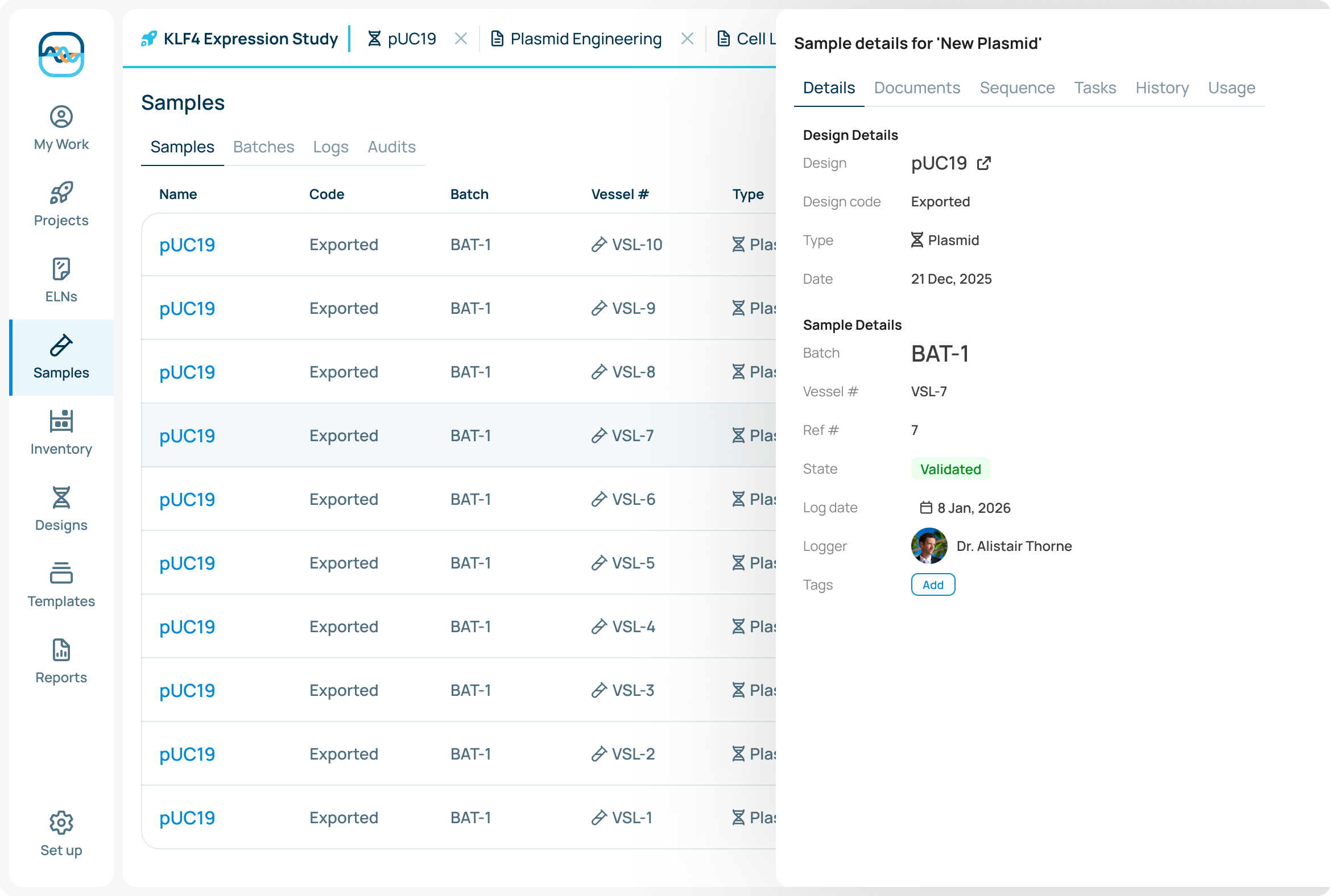Screen dimensions: 1331x896
Task: Click the VSL-6 vessel cell
Action: coord(623,499)
